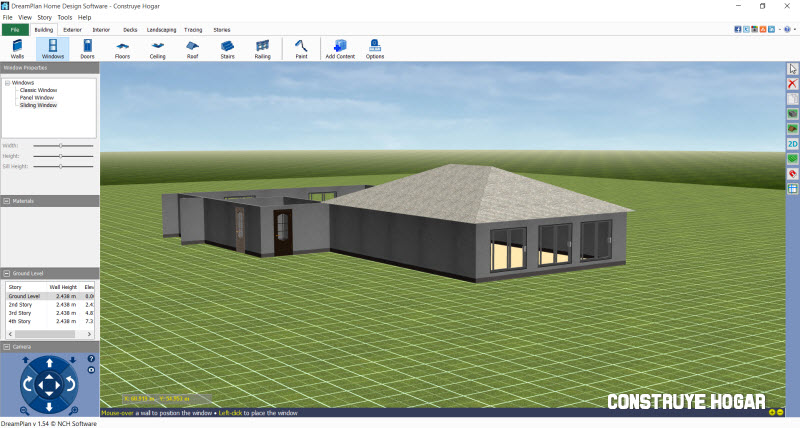Collapse the Materials panel
The height and width of the screenshot is (428, 800).
coord(7,201)
